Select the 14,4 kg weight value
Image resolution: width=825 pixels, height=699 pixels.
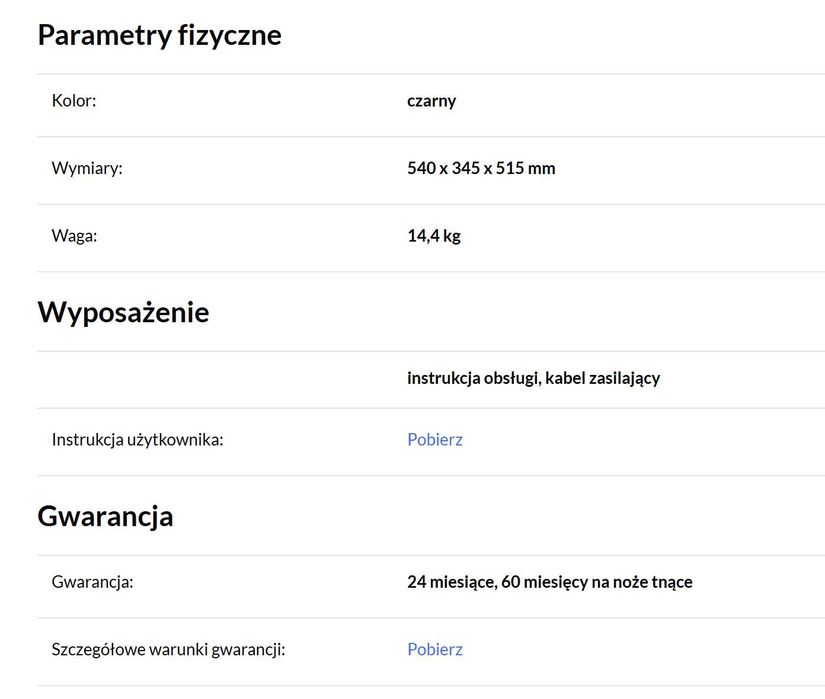434,236
